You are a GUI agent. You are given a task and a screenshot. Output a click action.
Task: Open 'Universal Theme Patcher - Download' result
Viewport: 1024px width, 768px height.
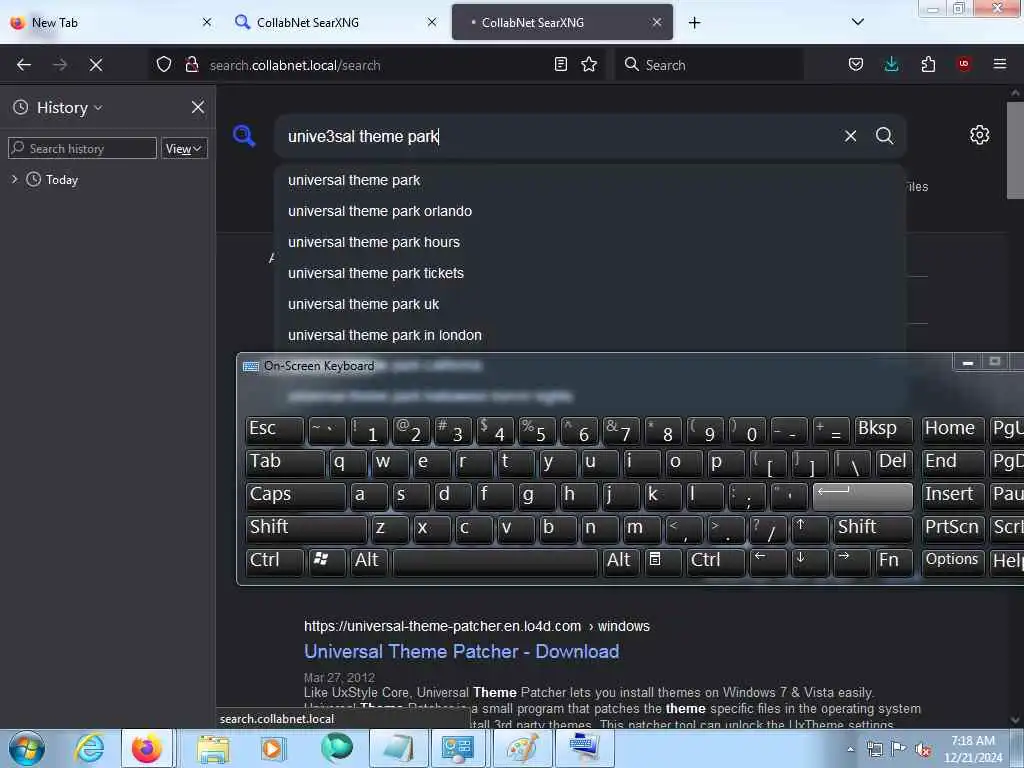461,651
